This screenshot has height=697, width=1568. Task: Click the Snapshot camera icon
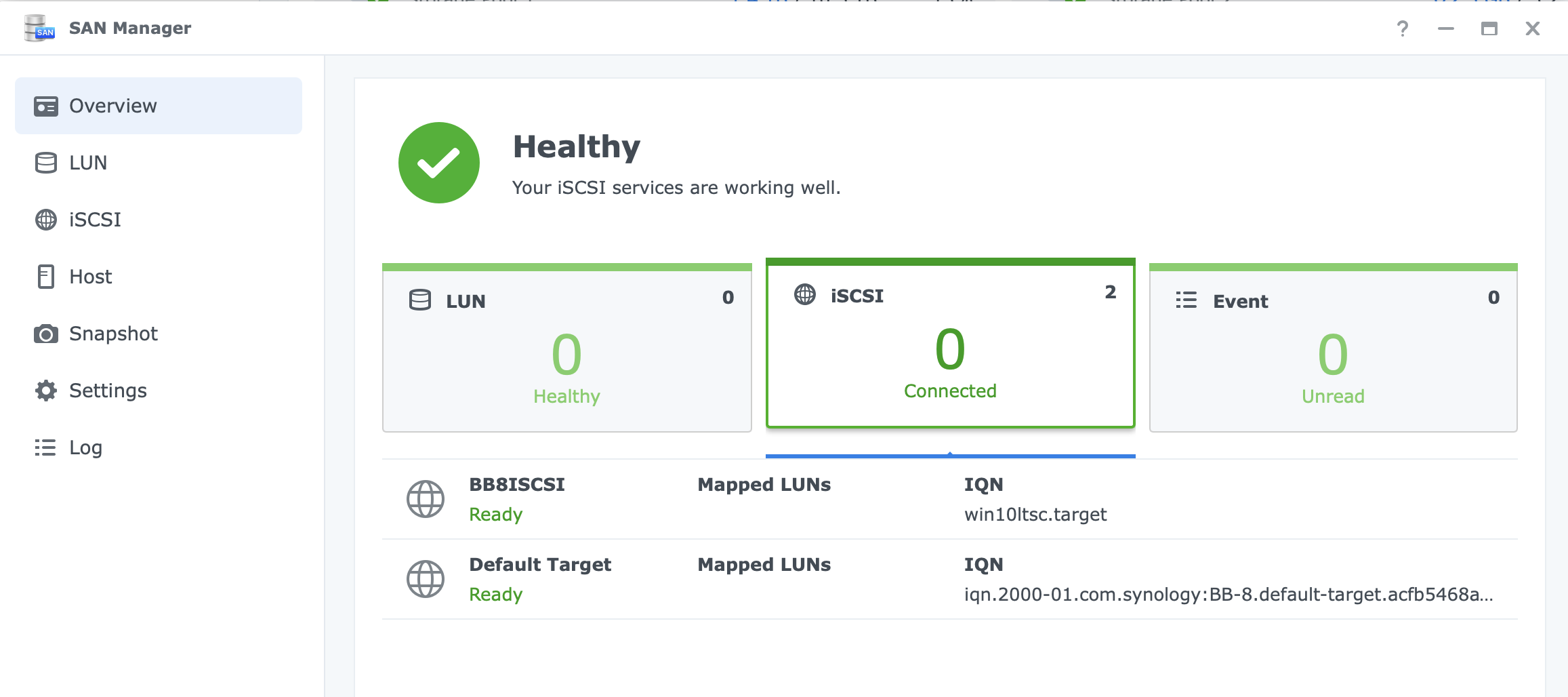pyautogui.click(x=46, y=334)
